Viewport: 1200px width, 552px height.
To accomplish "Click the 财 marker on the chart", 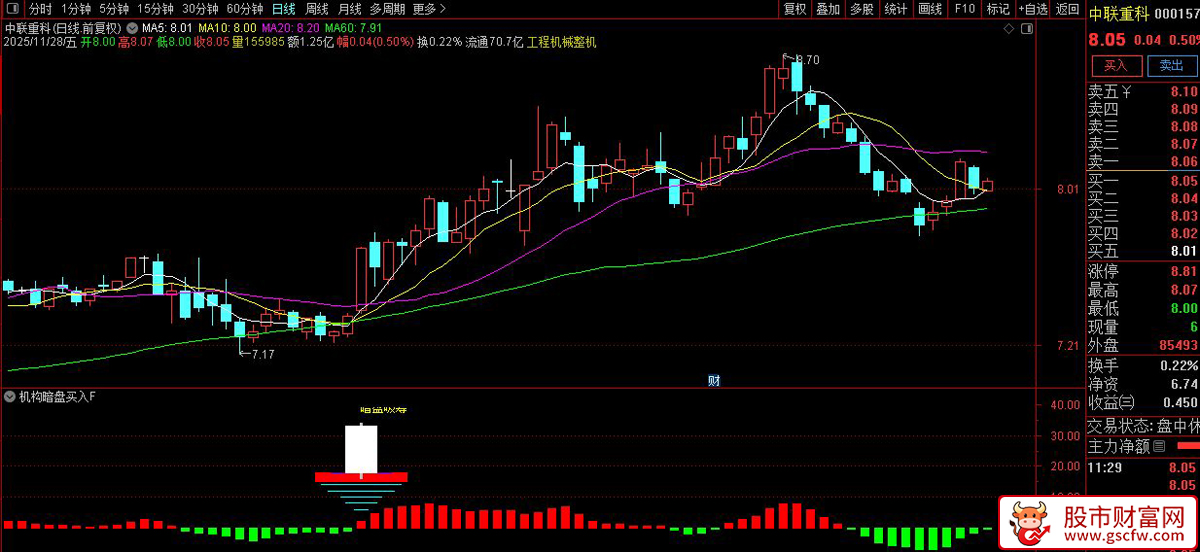I will 714,380.
